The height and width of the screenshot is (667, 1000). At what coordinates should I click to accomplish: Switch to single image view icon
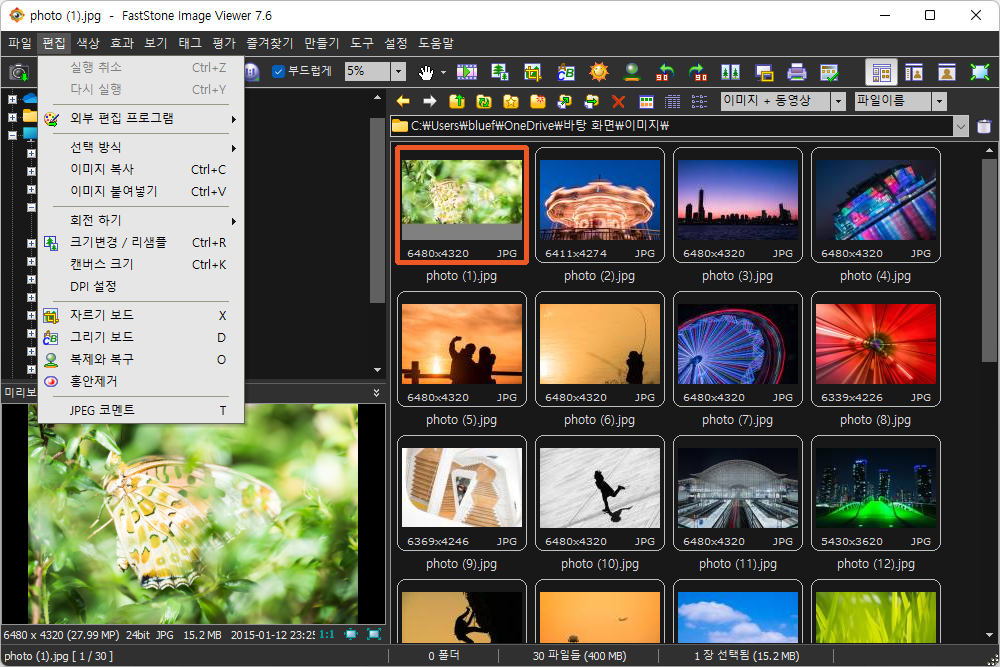click(947, 72)
